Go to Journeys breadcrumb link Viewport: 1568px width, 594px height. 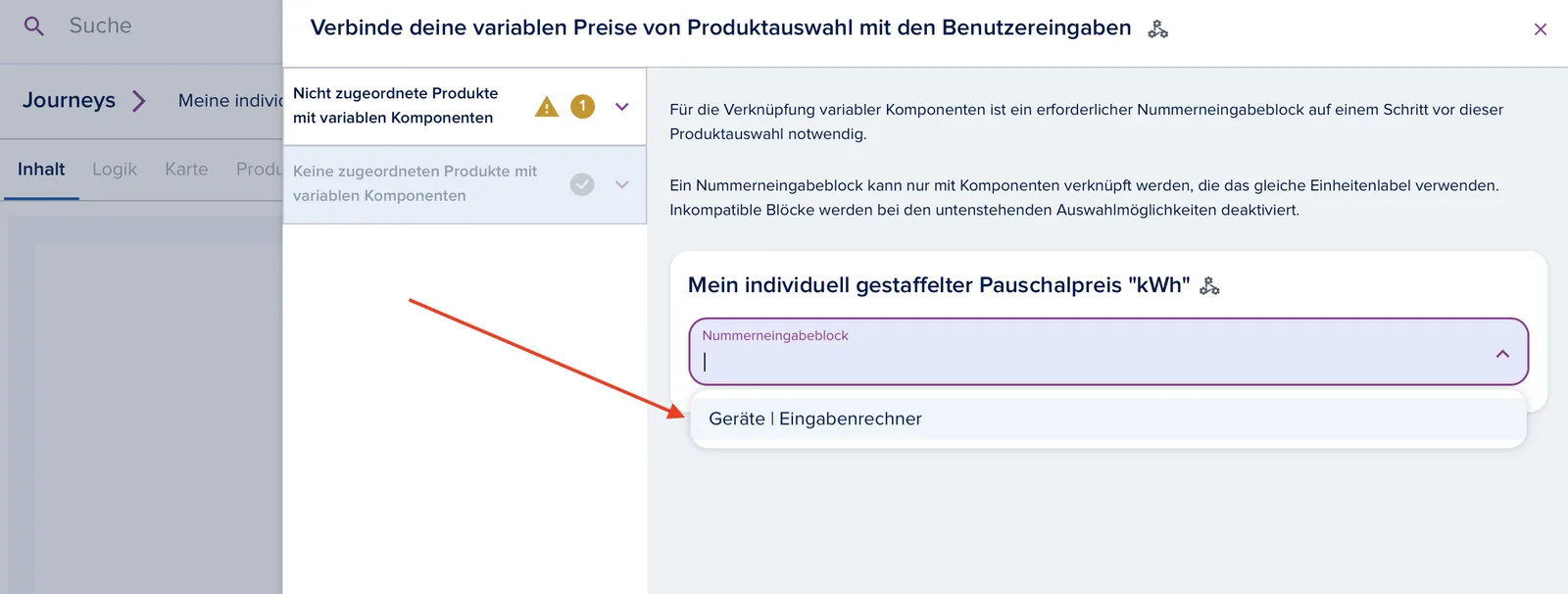click(x=69, y=100)
